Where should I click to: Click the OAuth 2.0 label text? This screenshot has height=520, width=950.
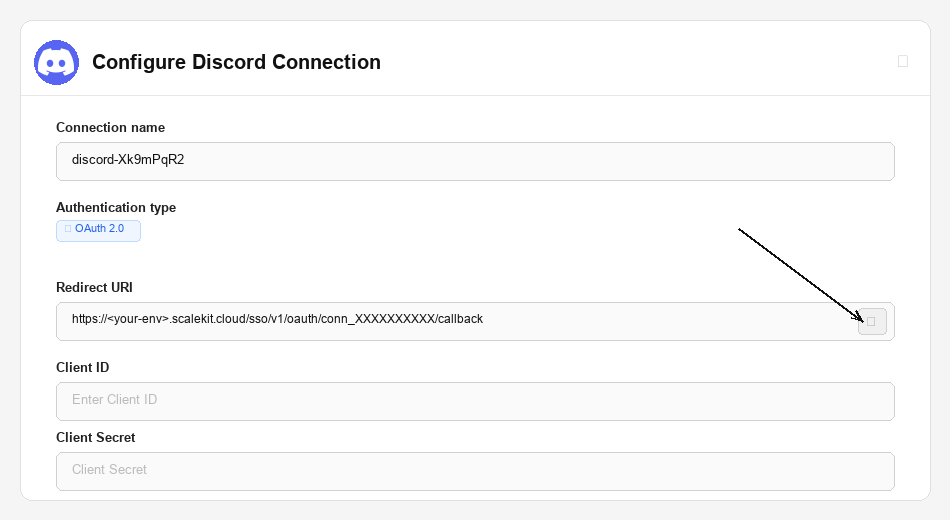(x=100, y=229)
